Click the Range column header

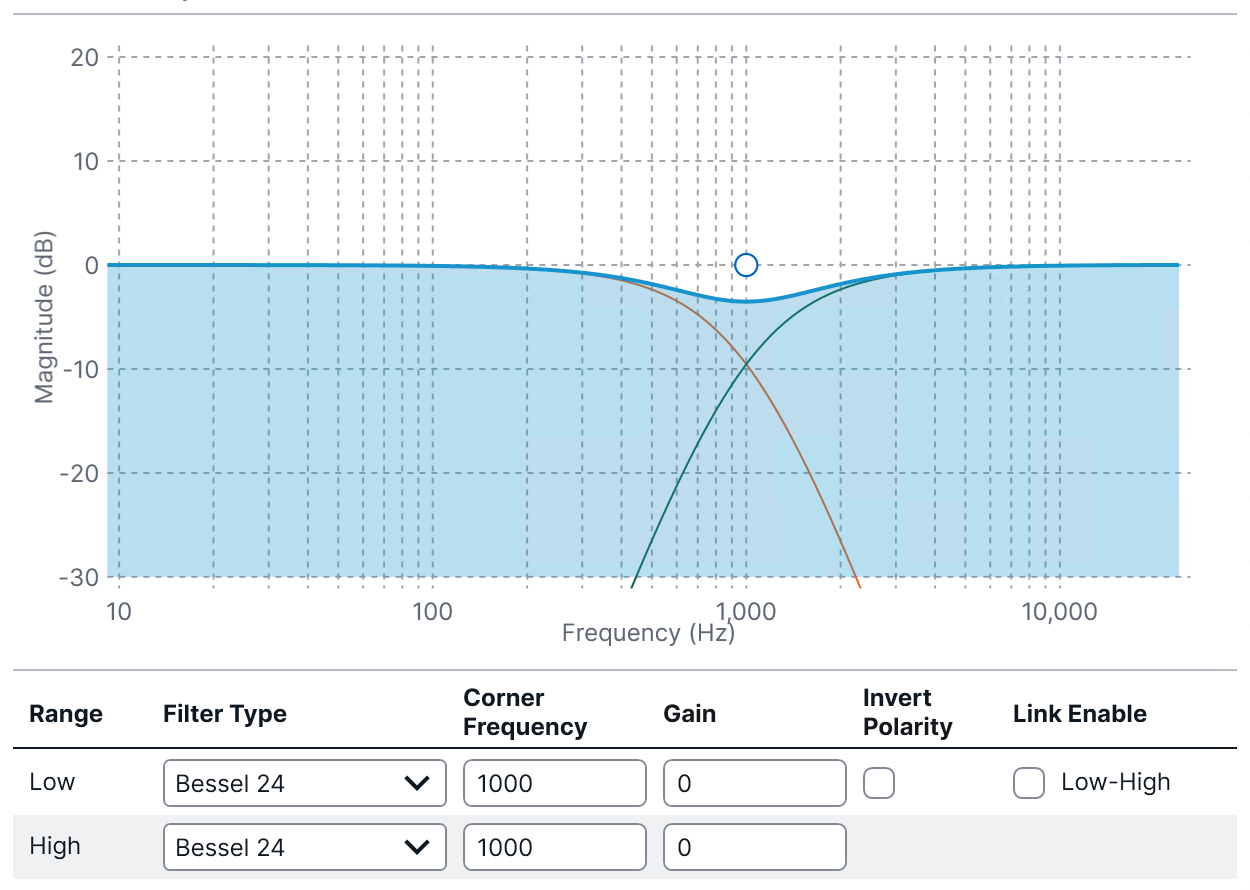pos(66,714)
